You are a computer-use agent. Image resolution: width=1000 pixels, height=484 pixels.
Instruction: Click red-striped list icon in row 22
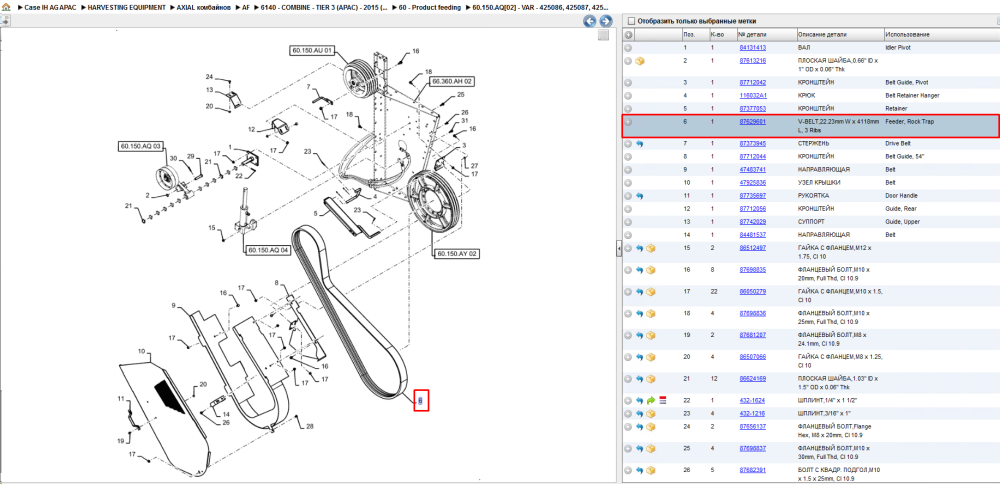pos(663,400)
